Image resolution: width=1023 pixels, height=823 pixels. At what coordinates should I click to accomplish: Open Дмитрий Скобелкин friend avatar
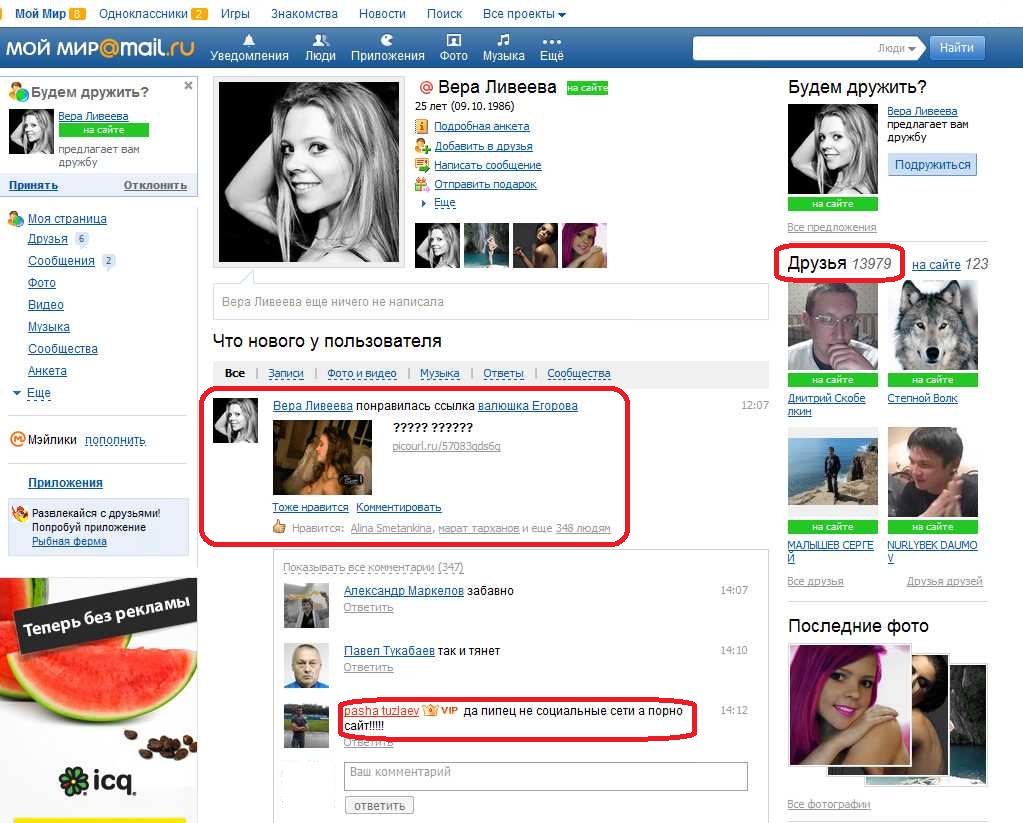click(832, 326)
